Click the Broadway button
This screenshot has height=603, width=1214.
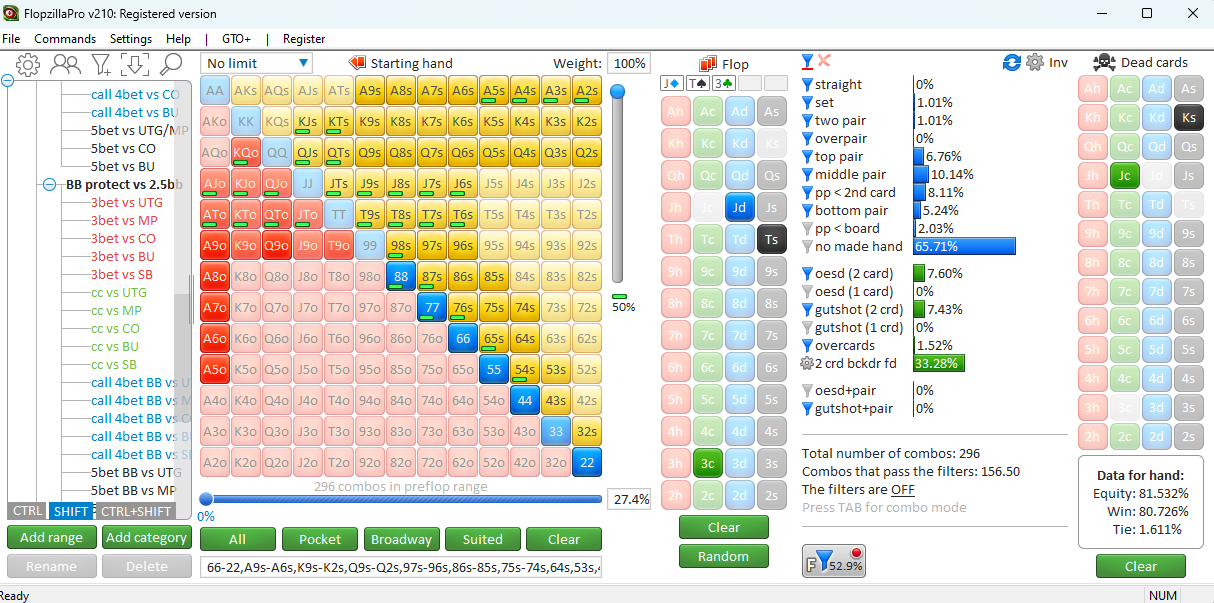coord(401,539)
